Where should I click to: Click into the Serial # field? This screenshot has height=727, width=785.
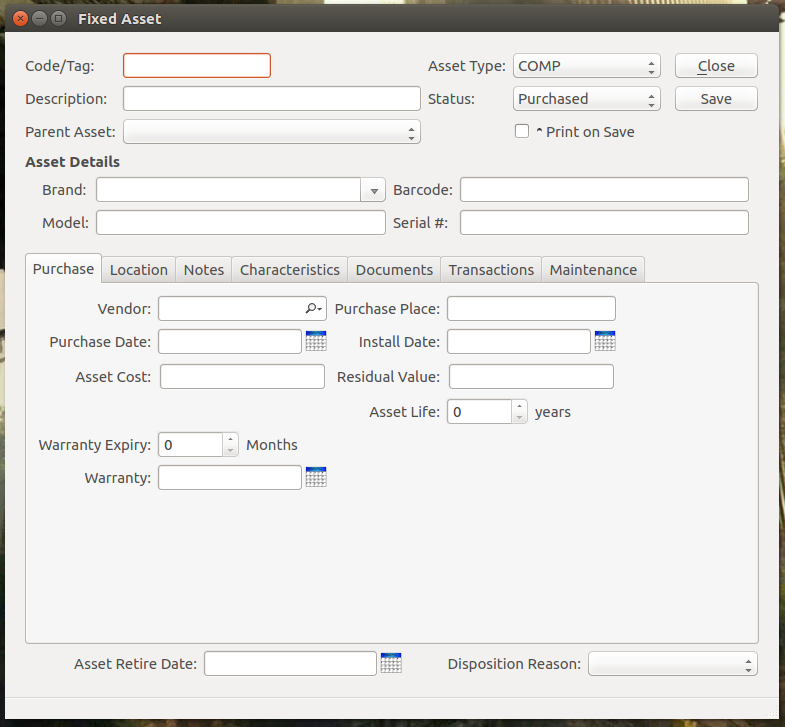point(604,222)
